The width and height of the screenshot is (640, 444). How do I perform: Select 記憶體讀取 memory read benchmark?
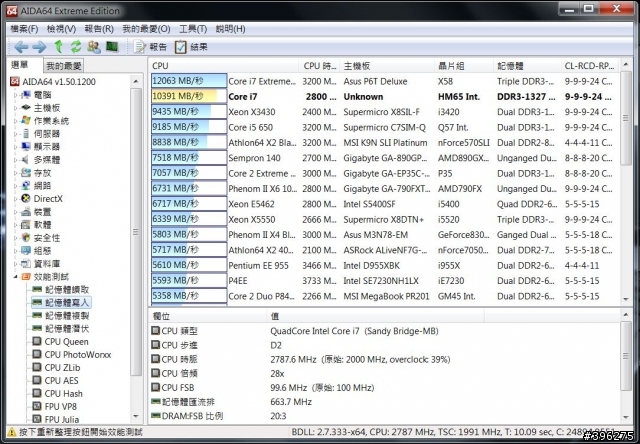coord(61,290)
